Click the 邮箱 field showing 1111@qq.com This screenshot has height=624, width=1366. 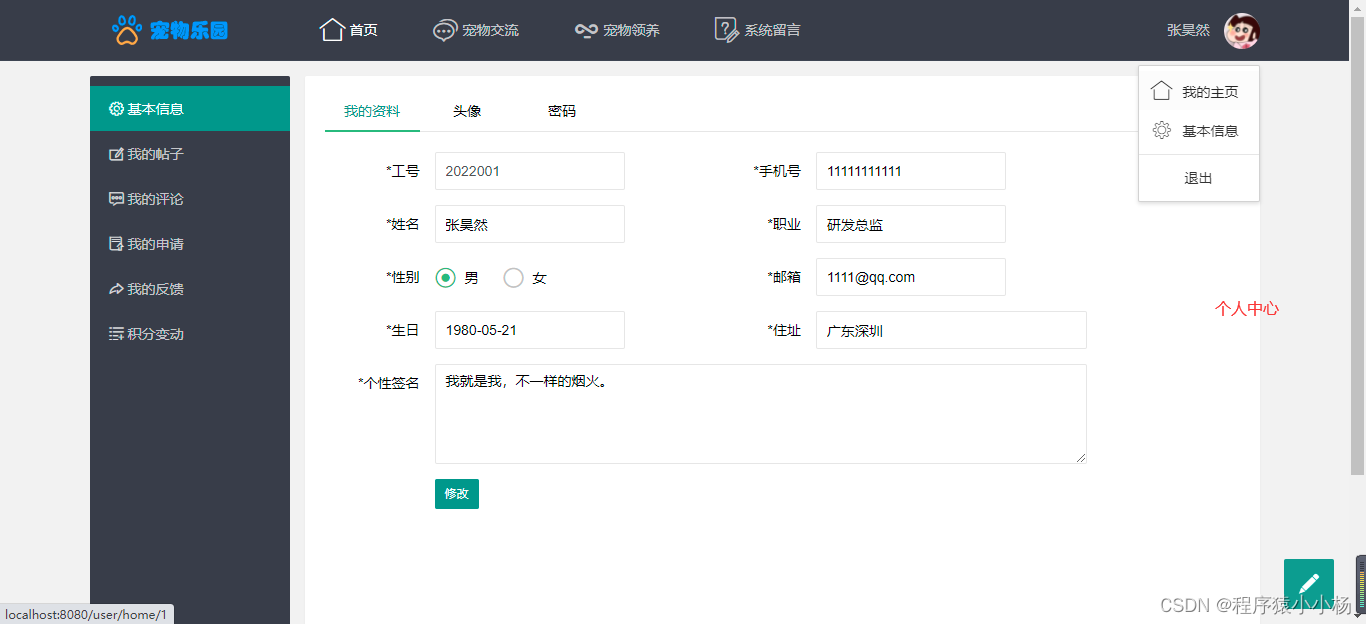click(x=911, y=277)
